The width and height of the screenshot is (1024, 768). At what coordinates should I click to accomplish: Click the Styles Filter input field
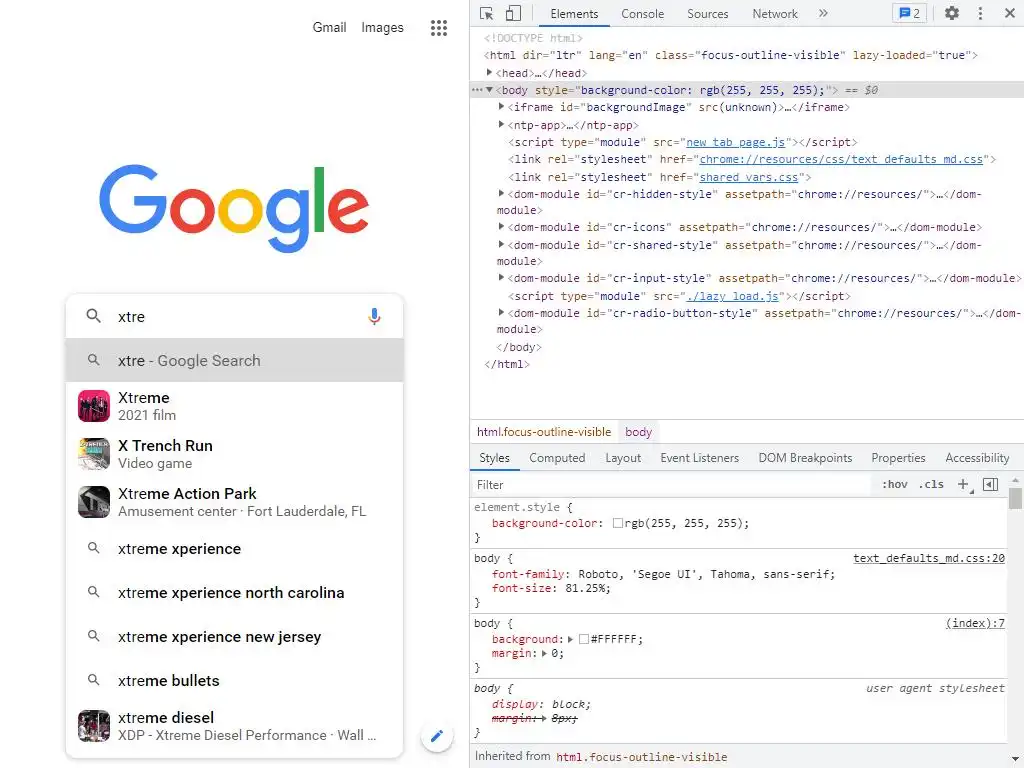click(671, 485)
